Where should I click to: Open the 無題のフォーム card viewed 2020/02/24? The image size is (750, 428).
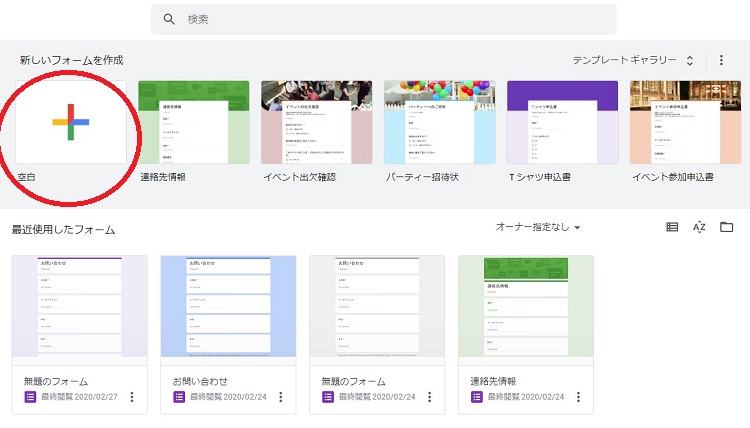pos(377,334)
